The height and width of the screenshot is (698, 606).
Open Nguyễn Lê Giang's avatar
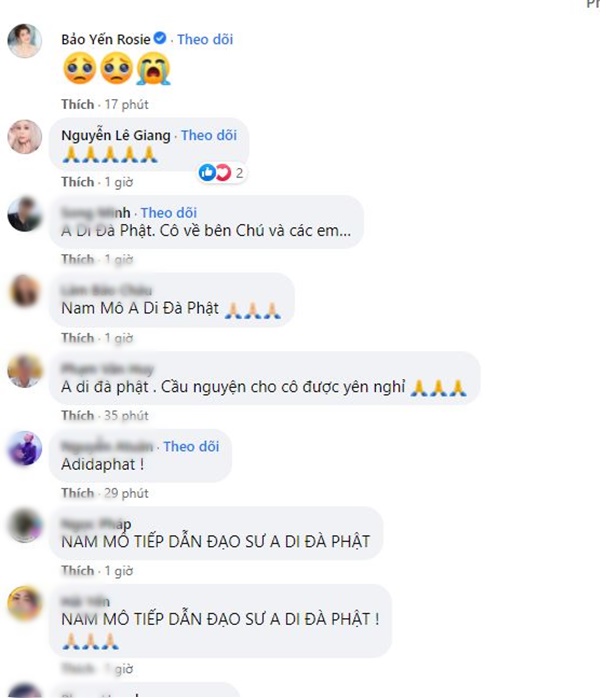point(24,136)
